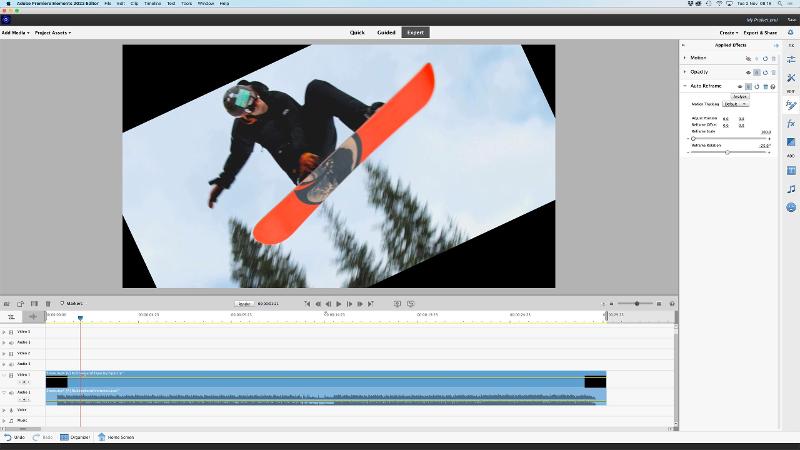Image resolution: width=800 pixels, height=450 pixels.
Task: Open the Project Assets dropdown
Action: pyautogui.click(x=53, y=33)
